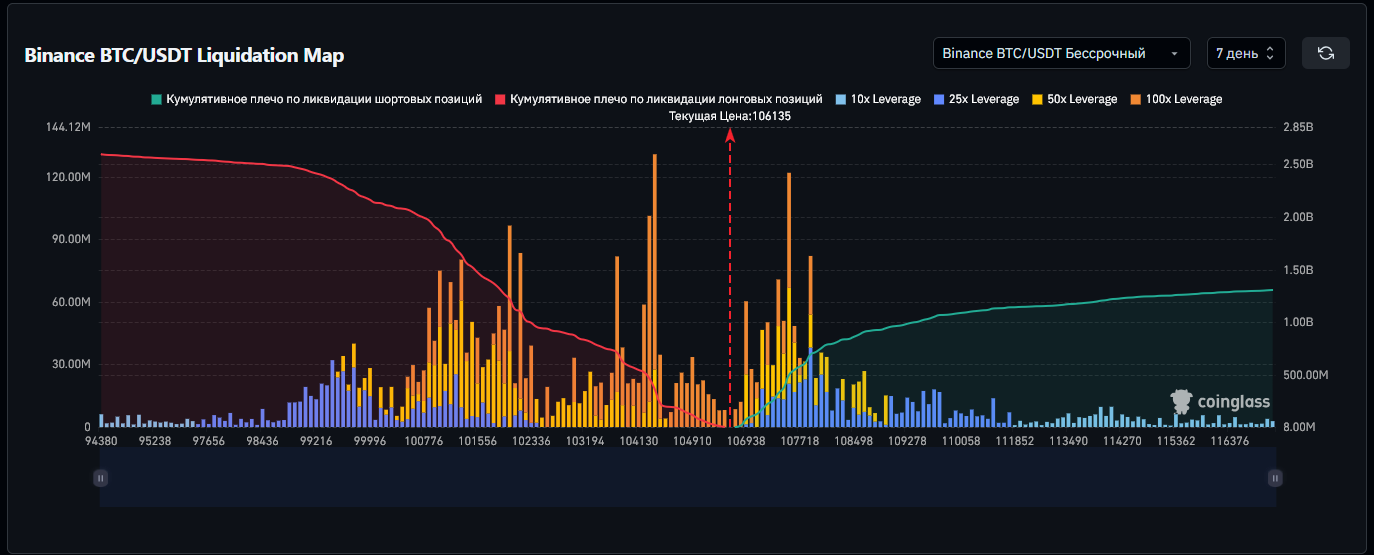Click the 114270 price axis label
The width and height of the screenshot is (1374, 555).
[1123, 441]
